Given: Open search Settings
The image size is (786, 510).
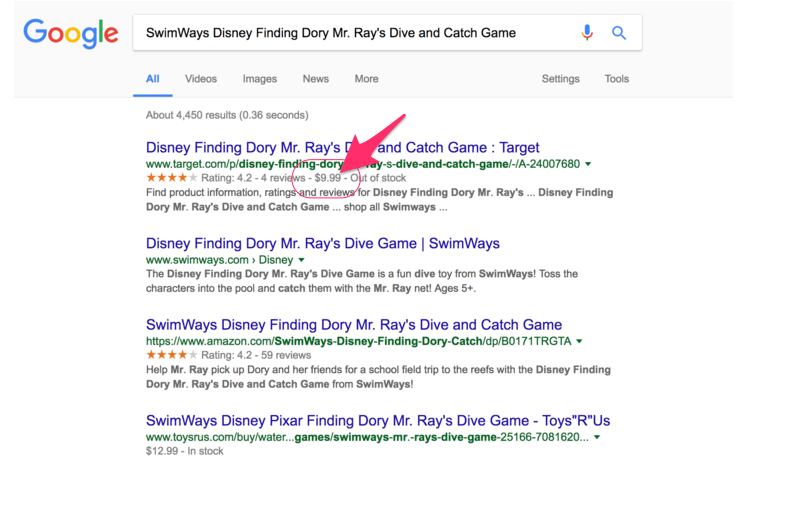Looking at the screenshot, I should [560, 79].
